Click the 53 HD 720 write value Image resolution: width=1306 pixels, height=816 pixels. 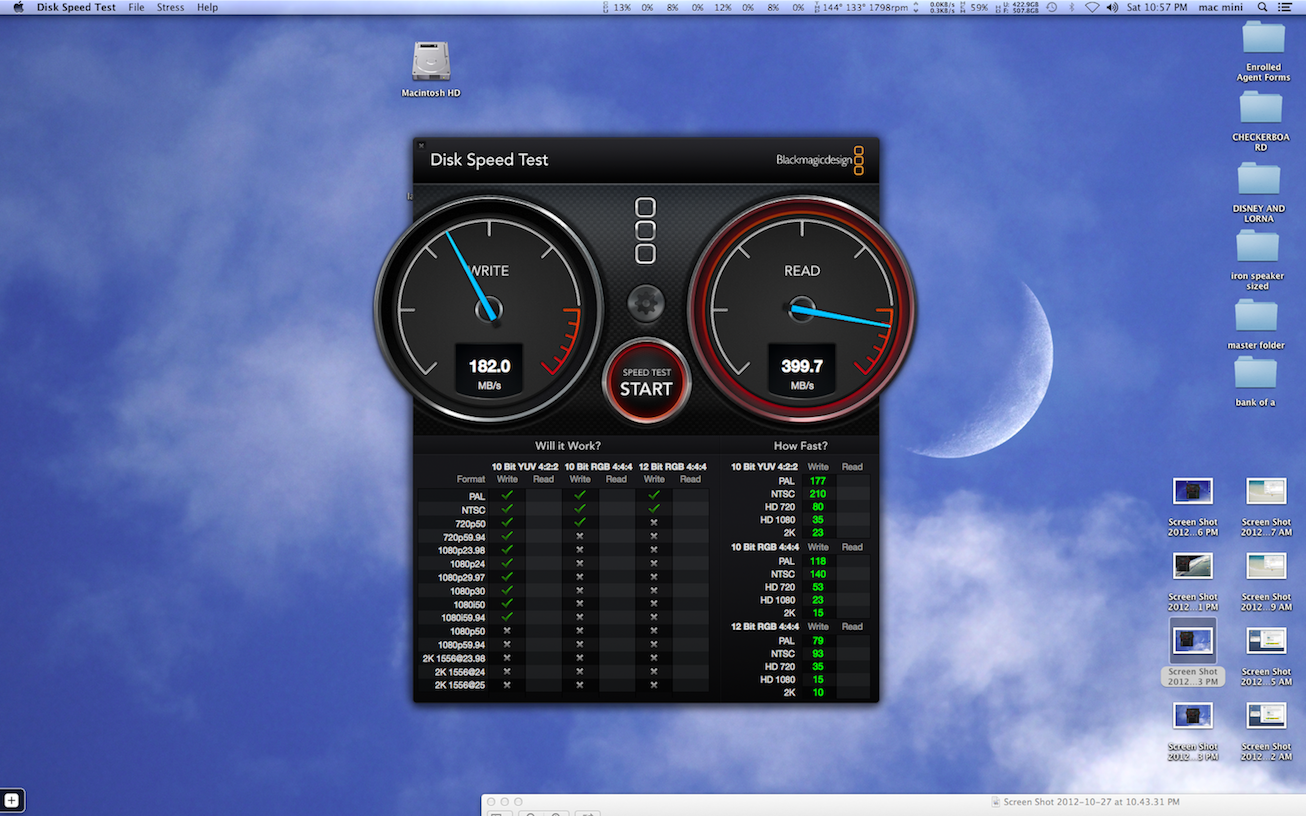coord(818,587)
